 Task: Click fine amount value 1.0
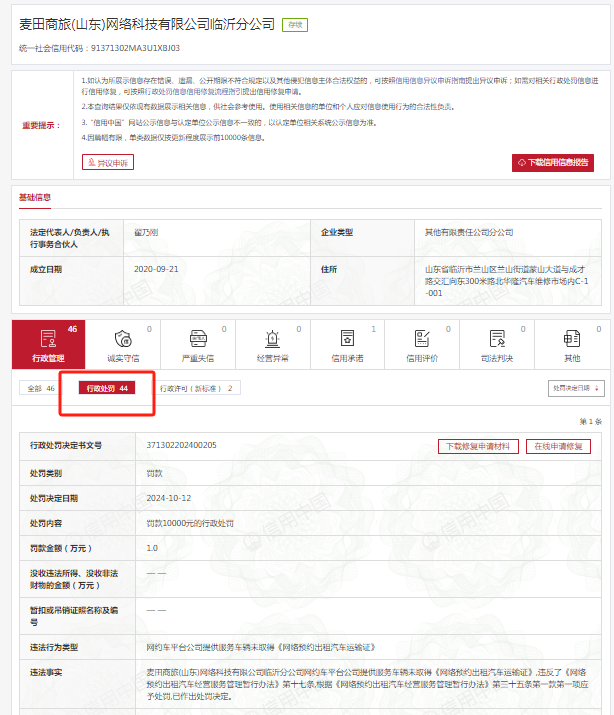152,548
